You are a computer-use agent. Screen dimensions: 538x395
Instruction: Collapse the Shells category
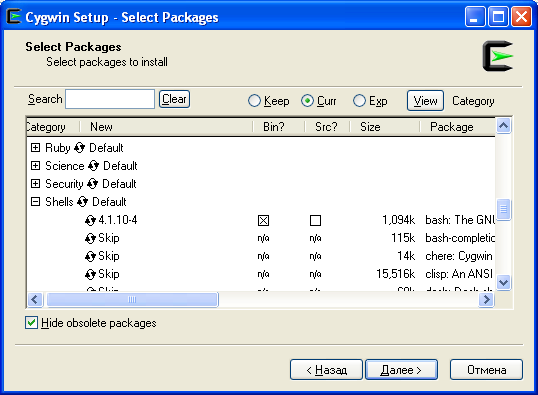point(35,201)
